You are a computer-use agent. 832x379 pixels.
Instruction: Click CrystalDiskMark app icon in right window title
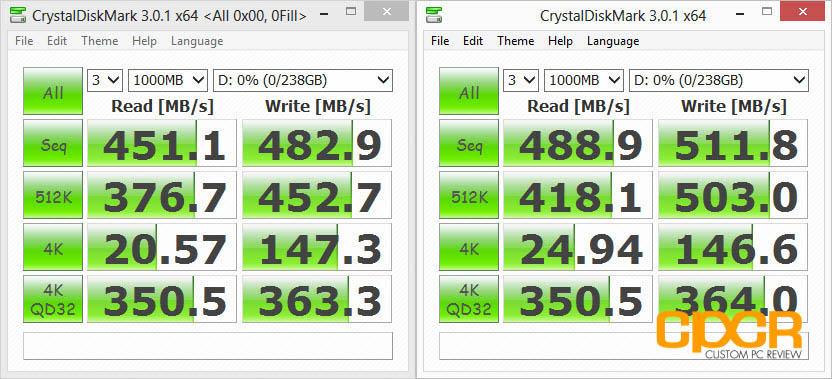(435, 15)
